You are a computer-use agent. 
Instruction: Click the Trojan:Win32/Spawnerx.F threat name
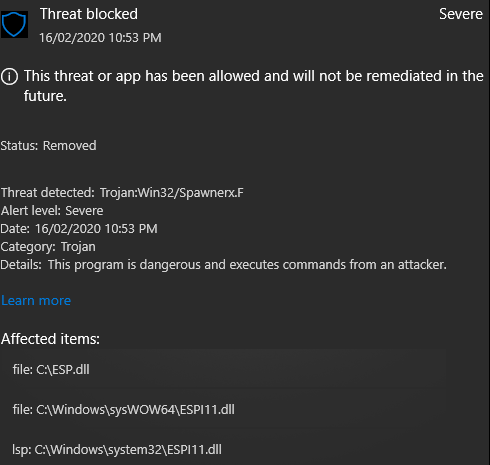(x=172, y=193)
